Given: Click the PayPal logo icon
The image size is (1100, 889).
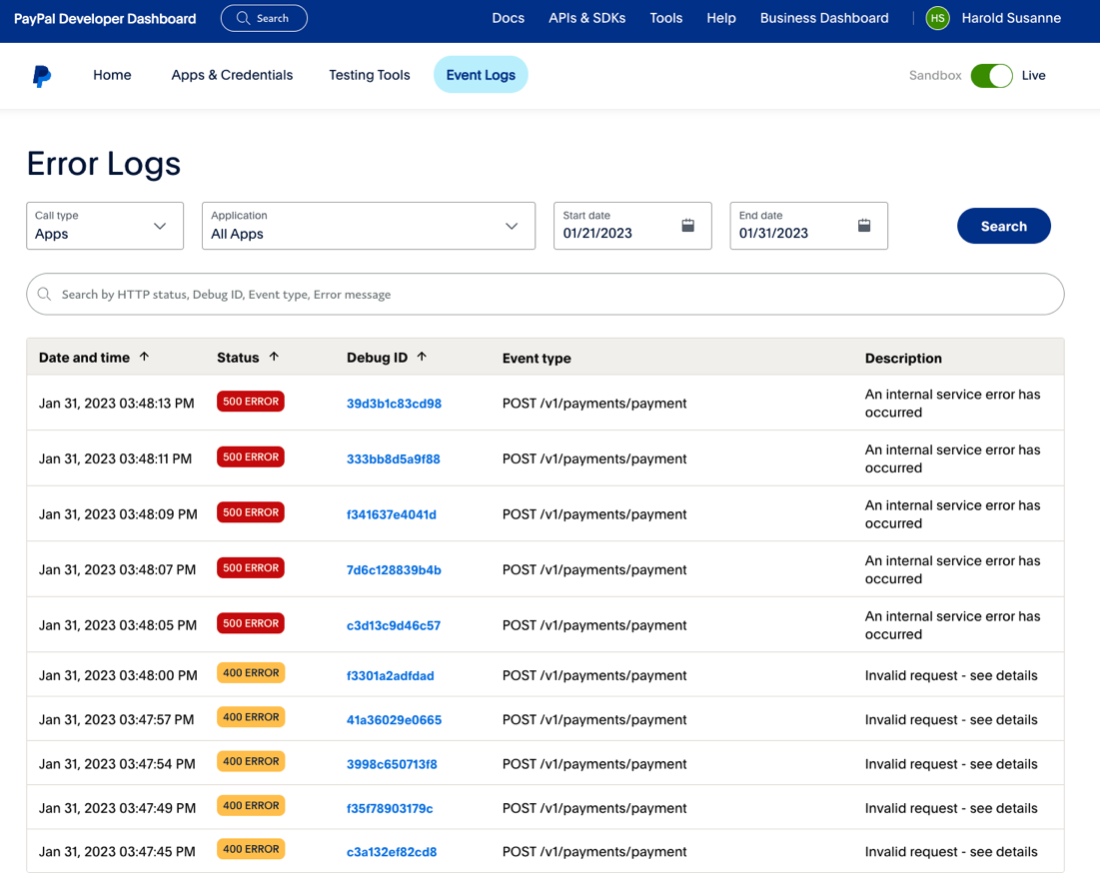Looking at the screenshot, I should click(x=41, y=76).
